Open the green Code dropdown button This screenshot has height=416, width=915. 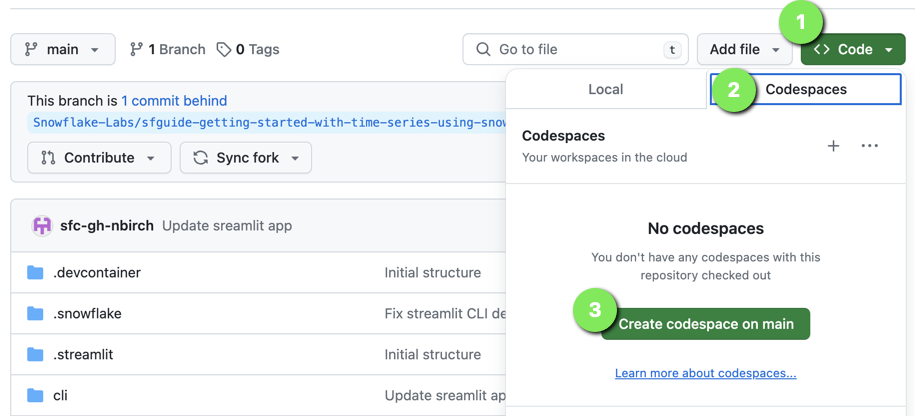pyautogui.click(x=853, y=50)
